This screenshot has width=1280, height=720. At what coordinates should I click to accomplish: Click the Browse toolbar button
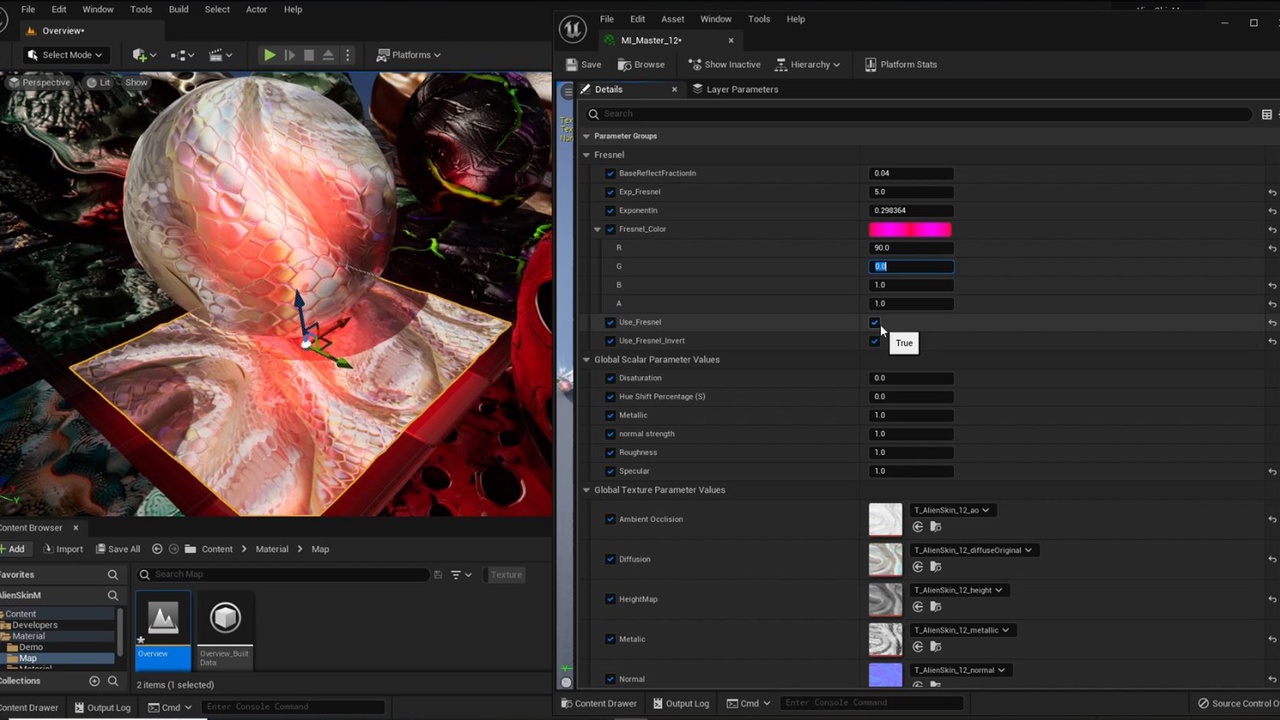641,65
